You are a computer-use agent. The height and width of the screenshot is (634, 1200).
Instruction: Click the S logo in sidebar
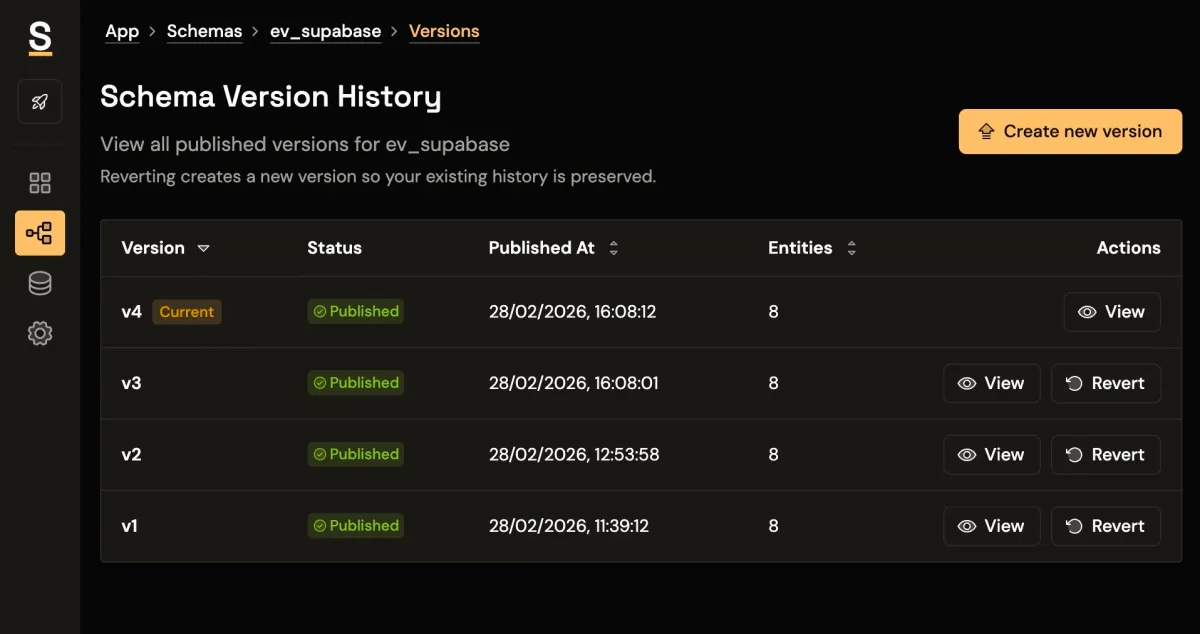point(40,38)
